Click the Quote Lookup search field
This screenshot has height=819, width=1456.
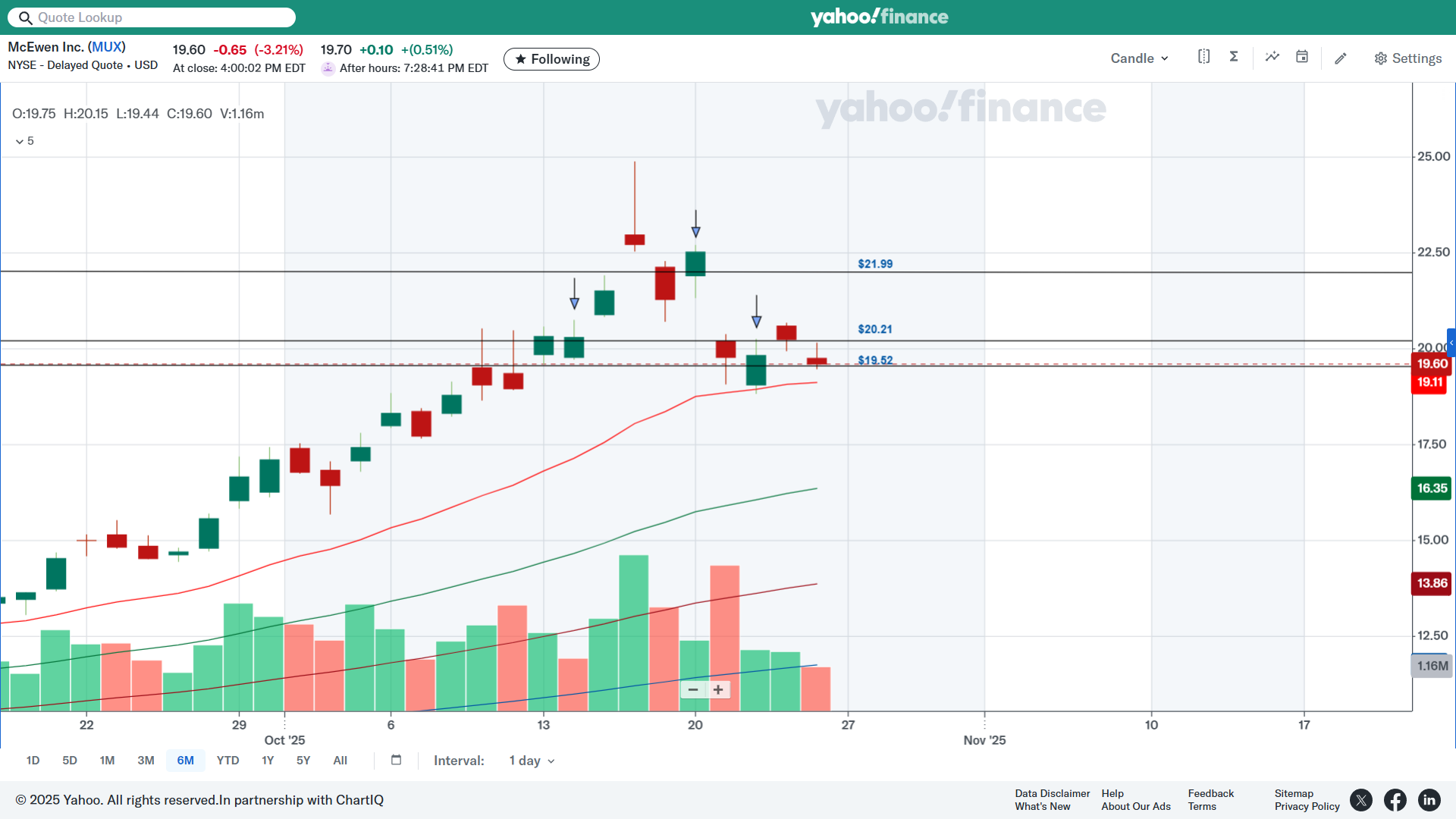tap(152, 17)
